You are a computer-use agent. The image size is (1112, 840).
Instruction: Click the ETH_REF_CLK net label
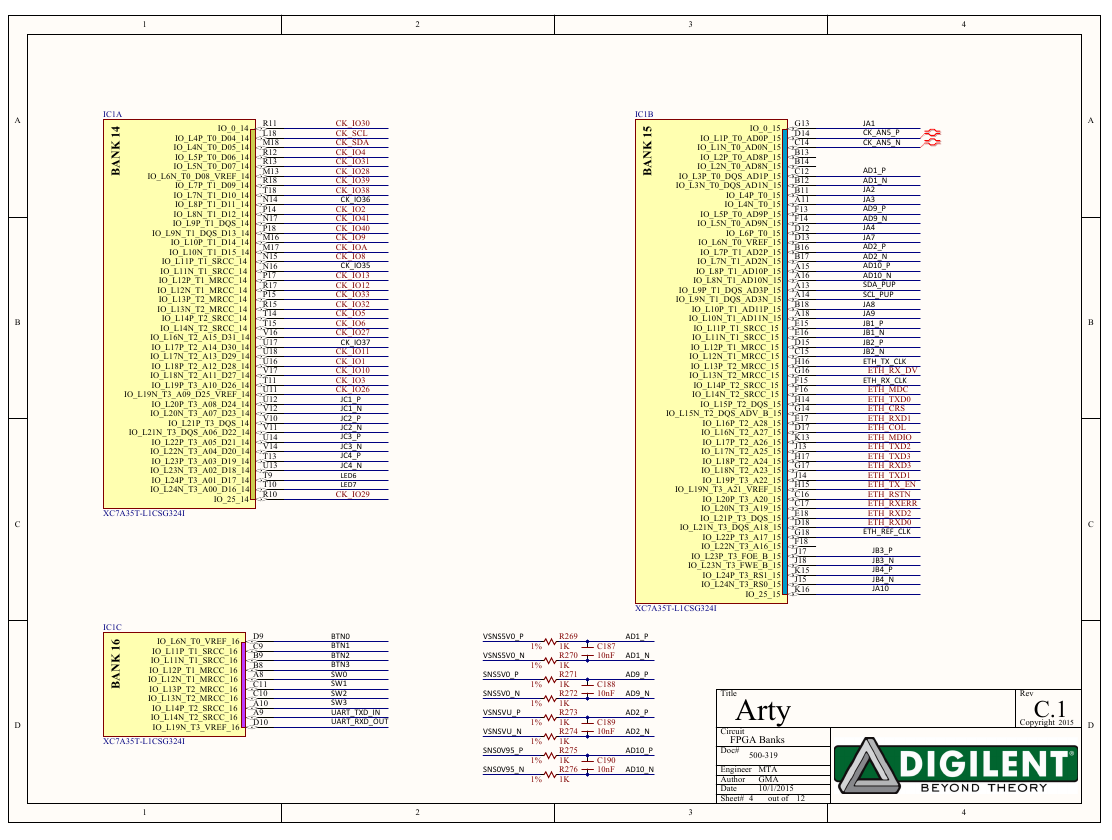[886, 531]
